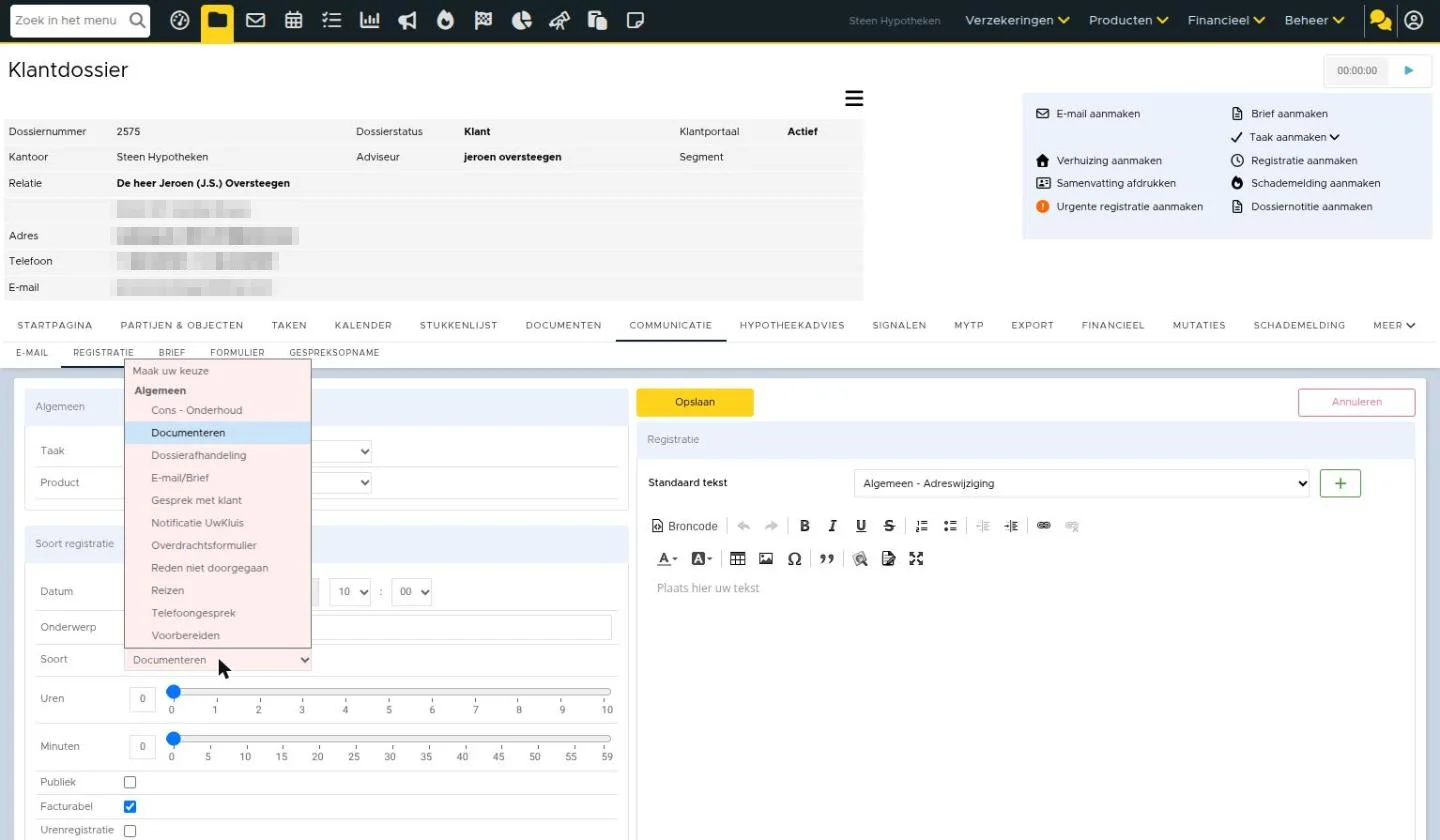Screen dimensions: 1440x840
Task: Click the green plus button beside Standaard tekst
Action: (x=1340, y=483)
